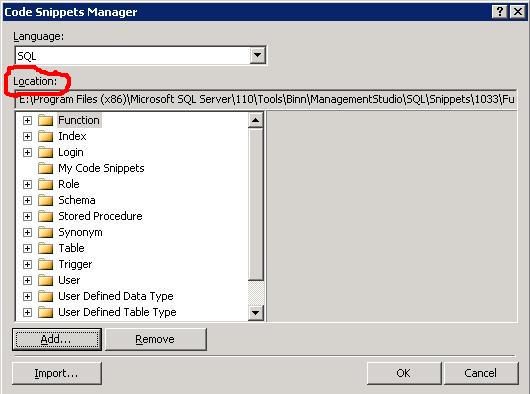Select the Login tree item label
Viewport: 530px width, 394px height.
pyautogui.click(x=71, y=152)
